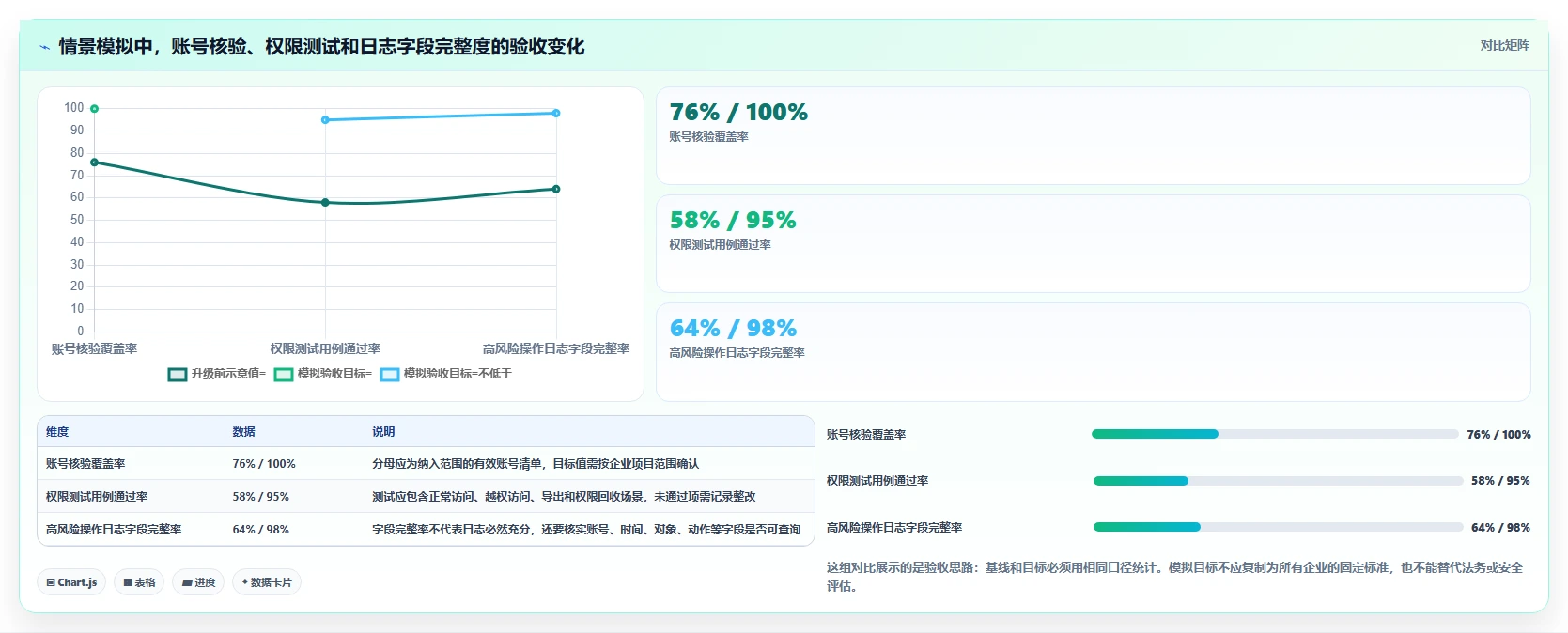Image resolution: width=1568 pixels, height=633 pixels.
Task: Click the line chart icon beside the title
Action: click(44, 47)
